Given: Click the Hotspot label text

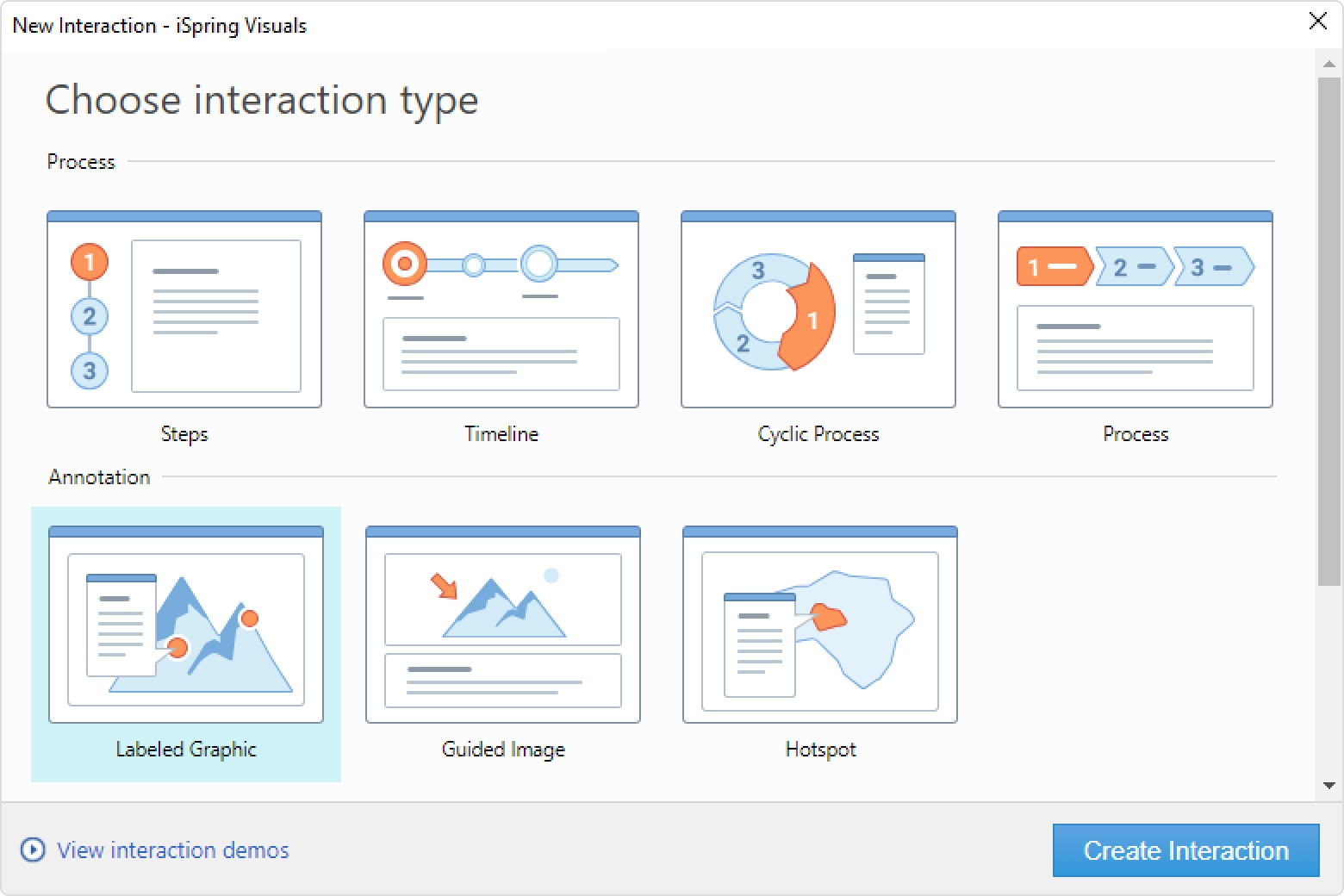Looking at the screenshot, I should [820, 750].
